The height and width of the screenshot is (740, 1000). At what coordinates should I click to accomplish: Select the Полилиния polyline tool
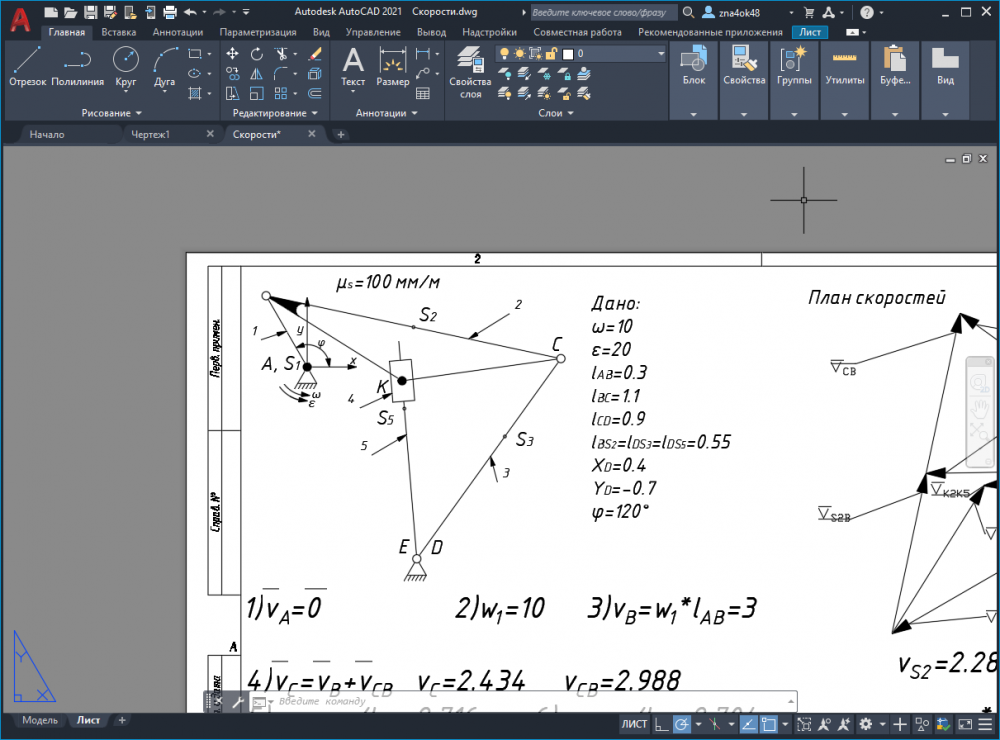pyautogui.click(x=77, y=66)
